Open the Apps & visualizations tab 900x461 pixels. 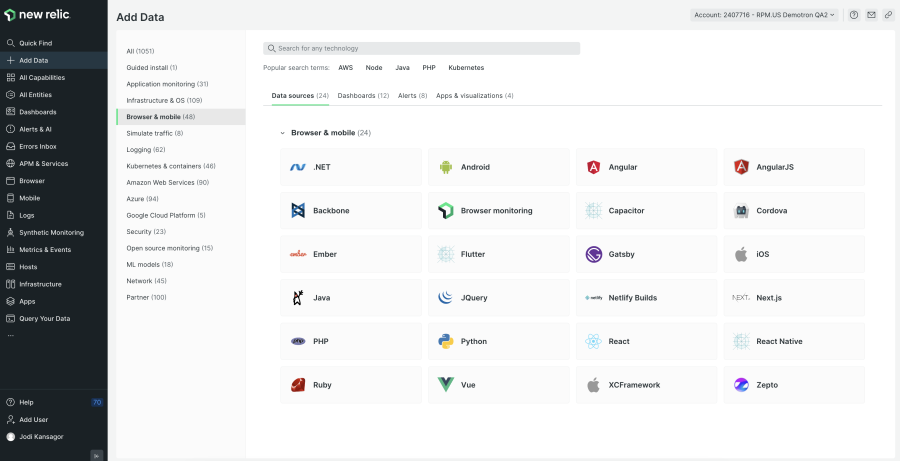pos(475,96)
